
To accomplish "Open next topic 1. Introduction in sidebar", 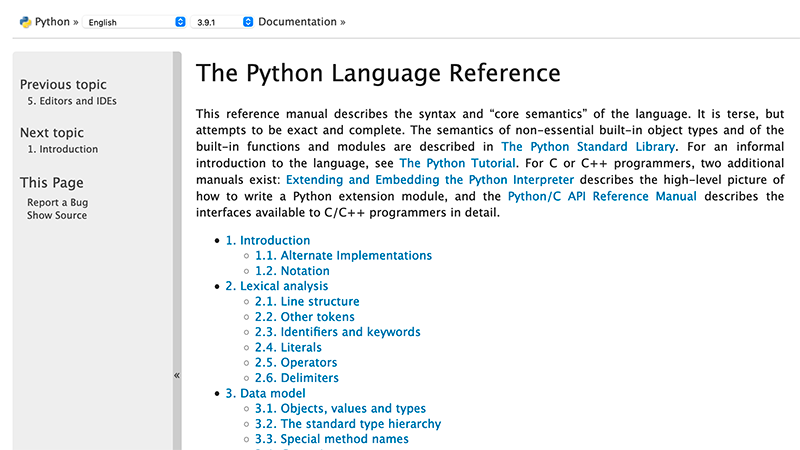I will click(x=63, y=149).
